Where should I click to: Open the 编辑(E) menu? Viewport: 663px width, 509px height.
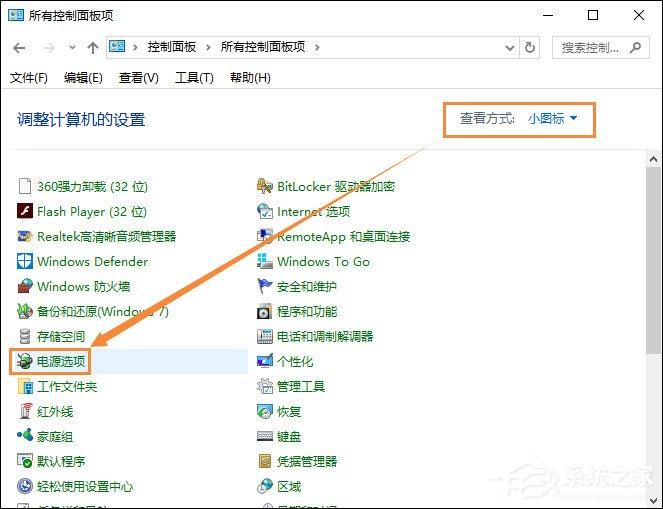tap(83, 78)
